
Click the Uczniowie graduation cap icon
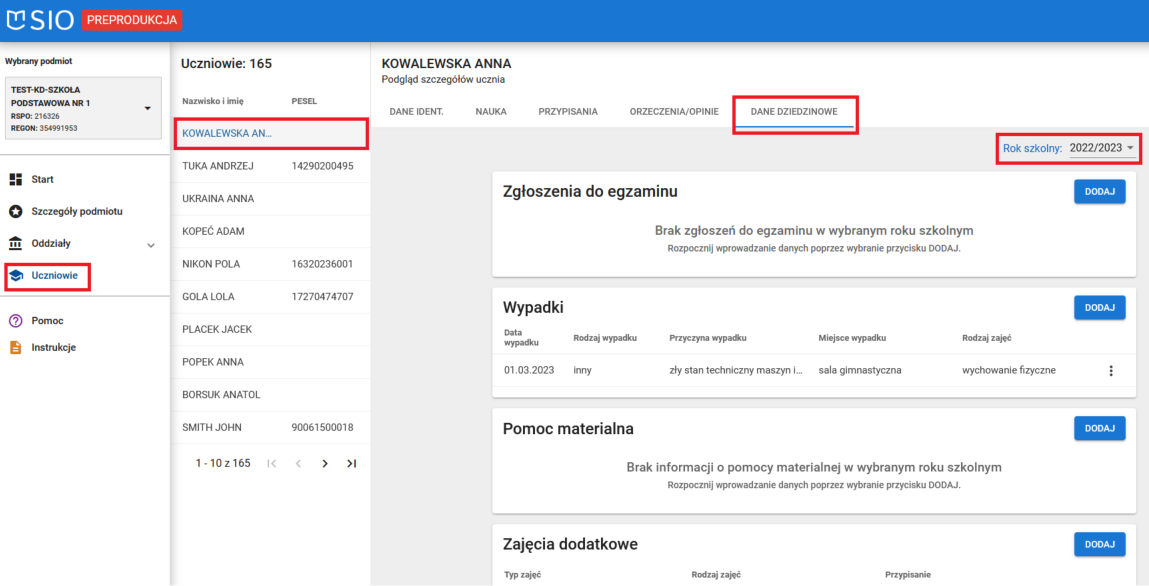click(15, 276)
